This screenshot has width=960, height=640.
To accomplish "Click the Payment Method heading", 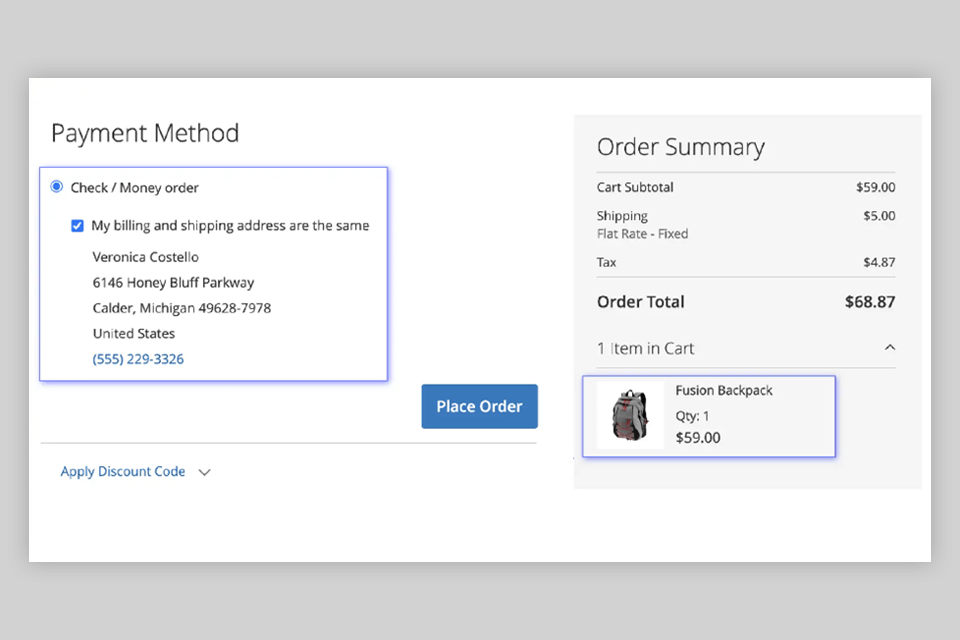I will coord(145,134).
